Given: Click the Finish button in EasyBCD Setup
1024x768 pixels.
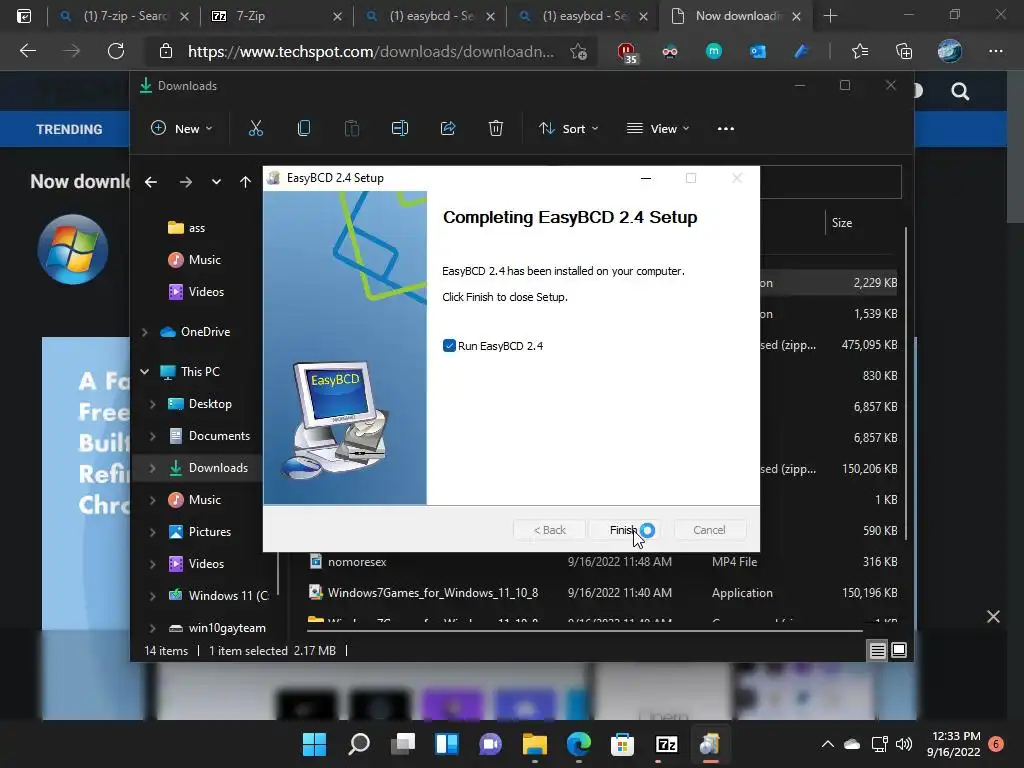Looking at the screenshot, I should coord(624,530).
